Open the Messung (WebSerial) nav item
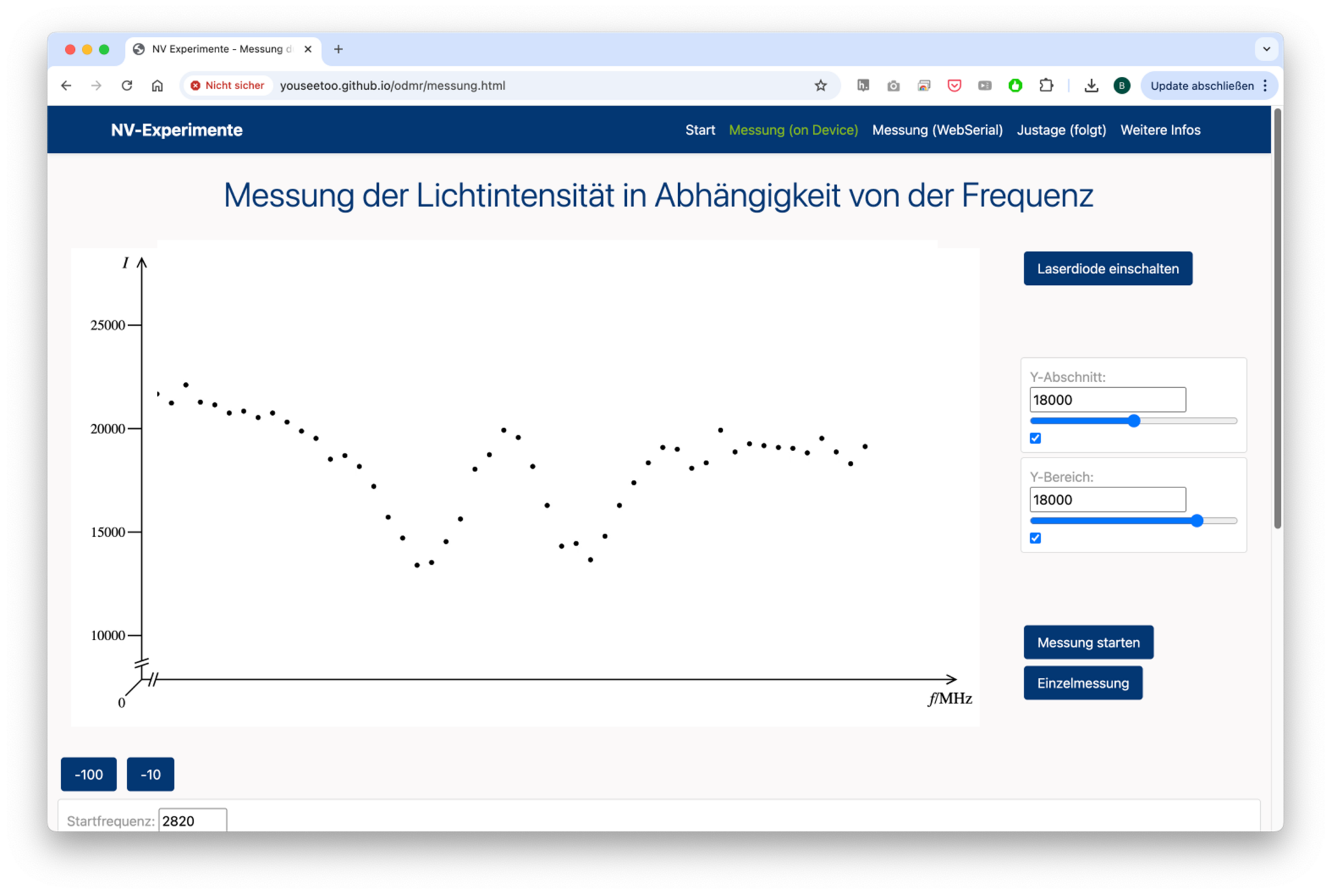Viewport: 1333px width, 896px height. coord(937,130)
